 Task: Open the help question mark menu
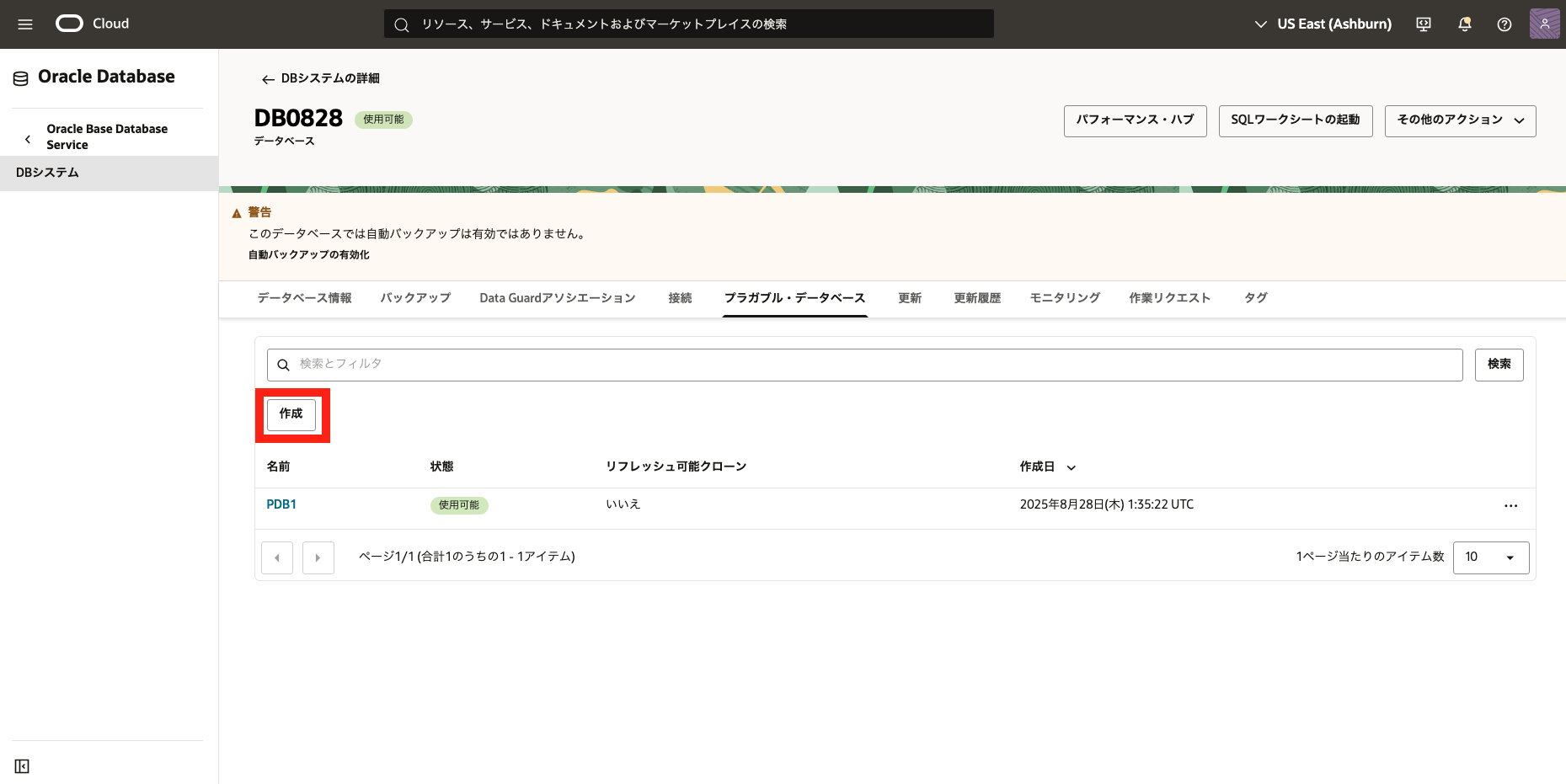click(x=1504, y=24)
